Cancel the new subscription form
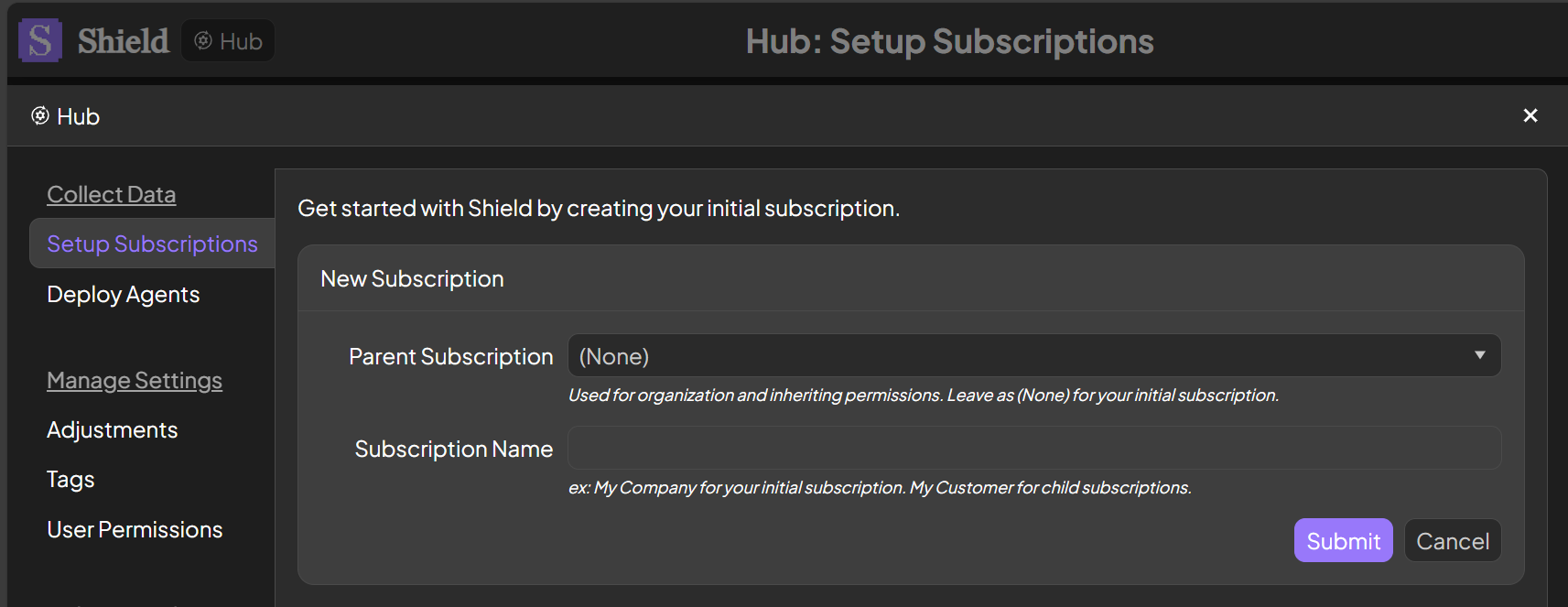1568x607 pixels. coord(1453,540)
